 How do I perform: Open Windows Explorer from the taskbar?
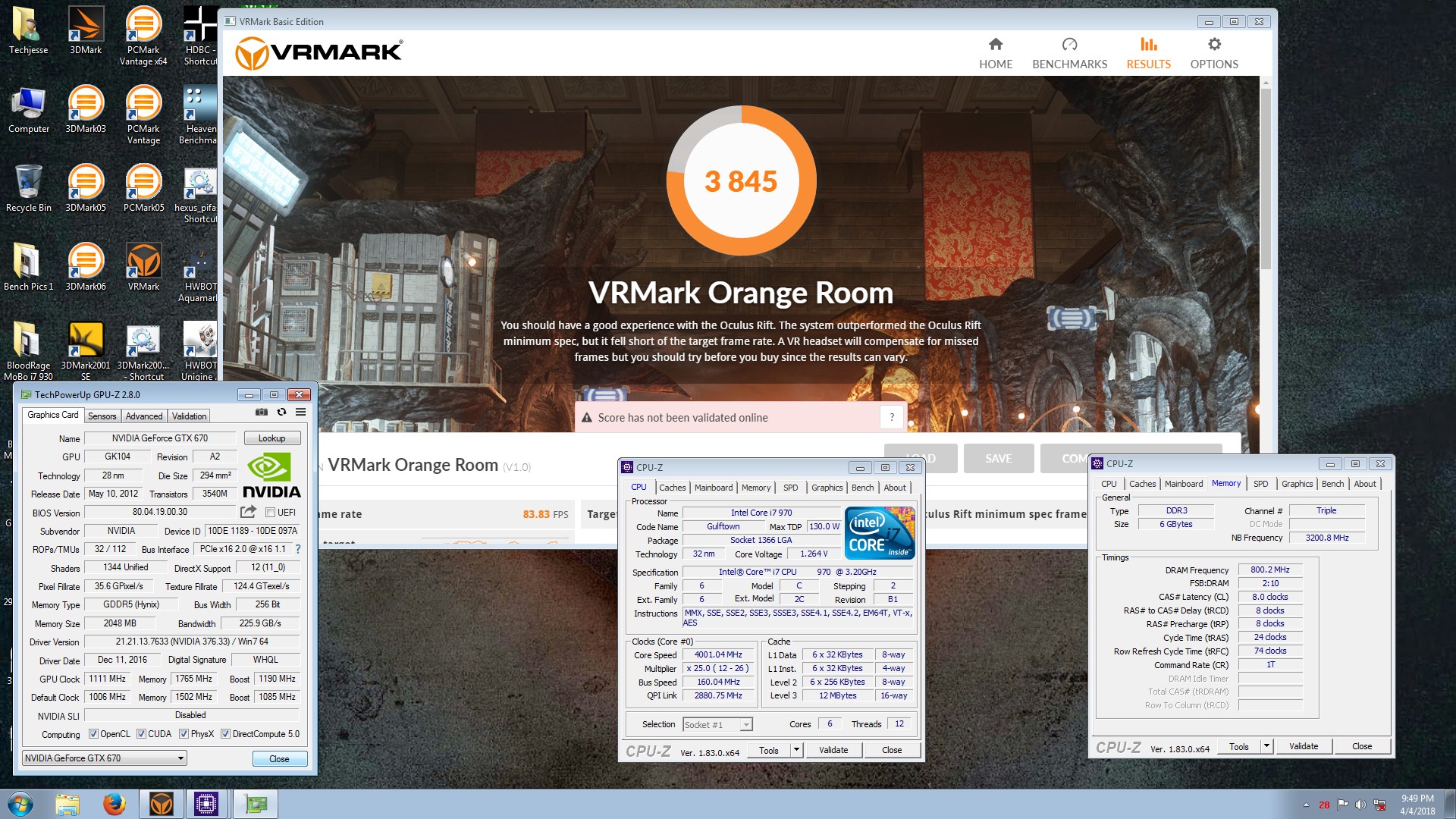coord(67,804)
